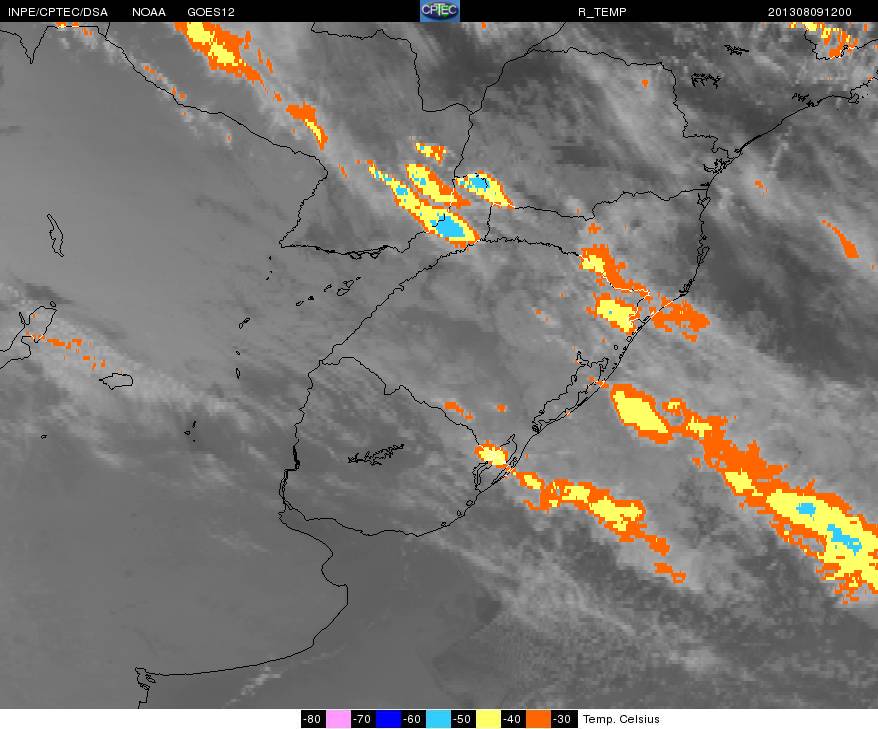Click the -60 legend value
This screenshot has height=729, width=878.
[413, 719]
